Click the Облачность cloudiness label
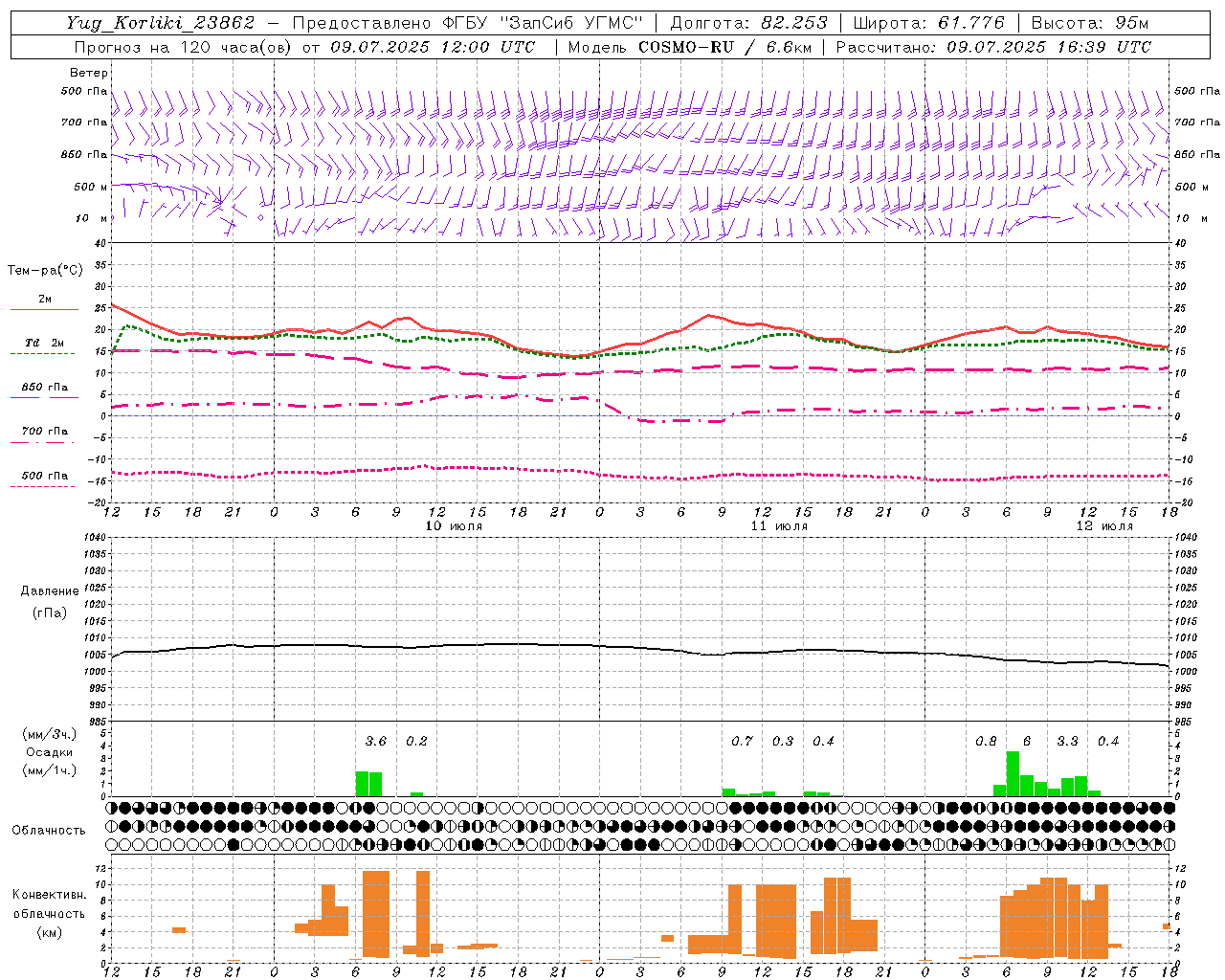 click(x=49, y=831)
